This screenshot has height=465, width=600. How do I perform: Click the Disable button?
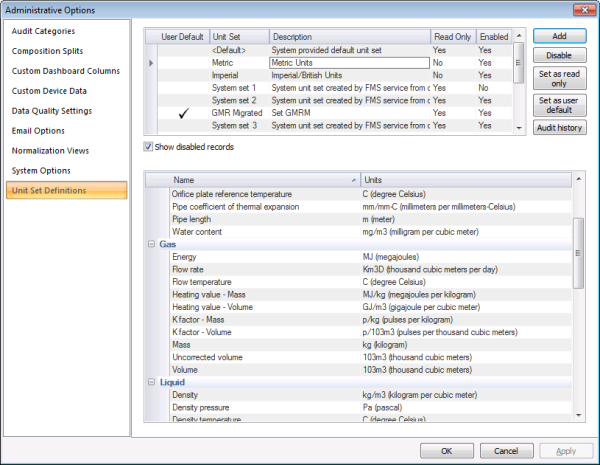coord(559,55)
